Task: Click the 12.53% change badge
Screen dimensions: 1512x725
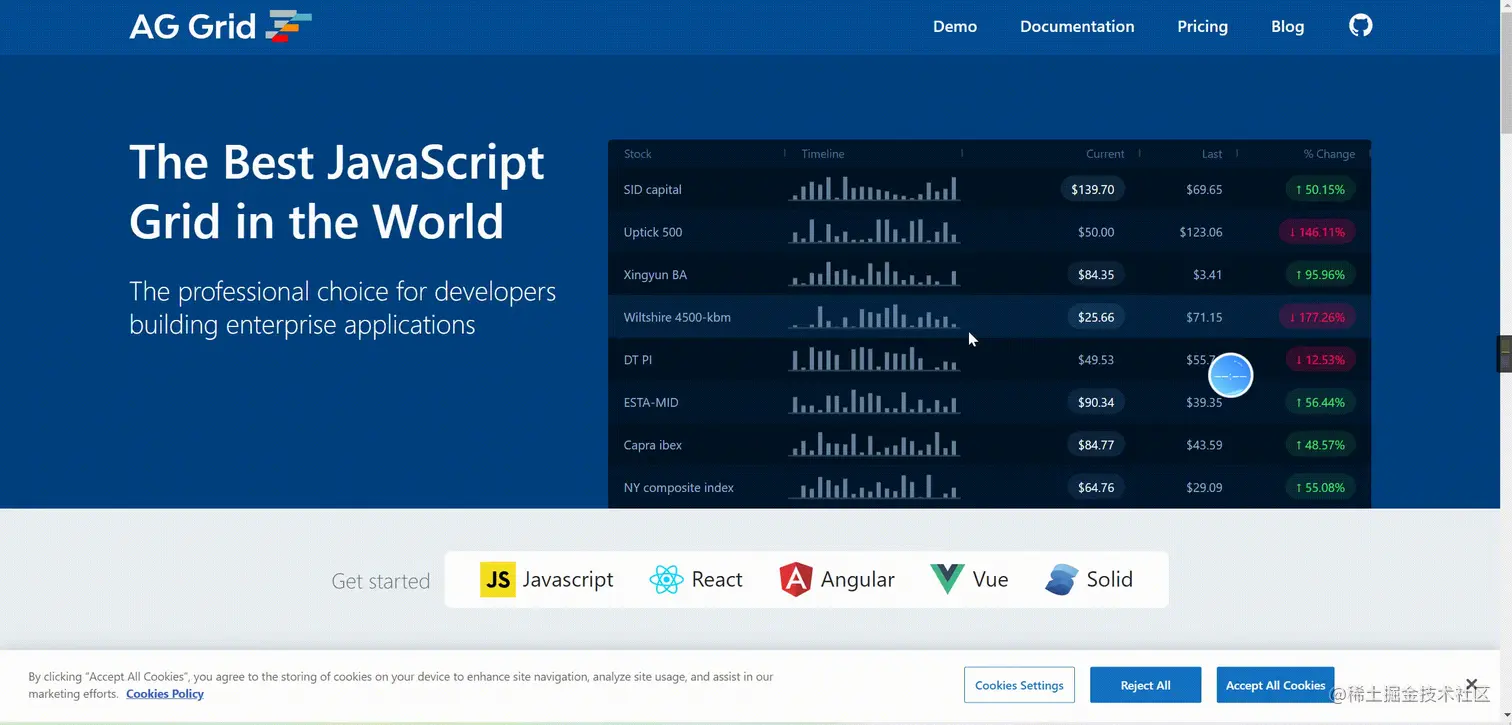Action: (1319, 359)
